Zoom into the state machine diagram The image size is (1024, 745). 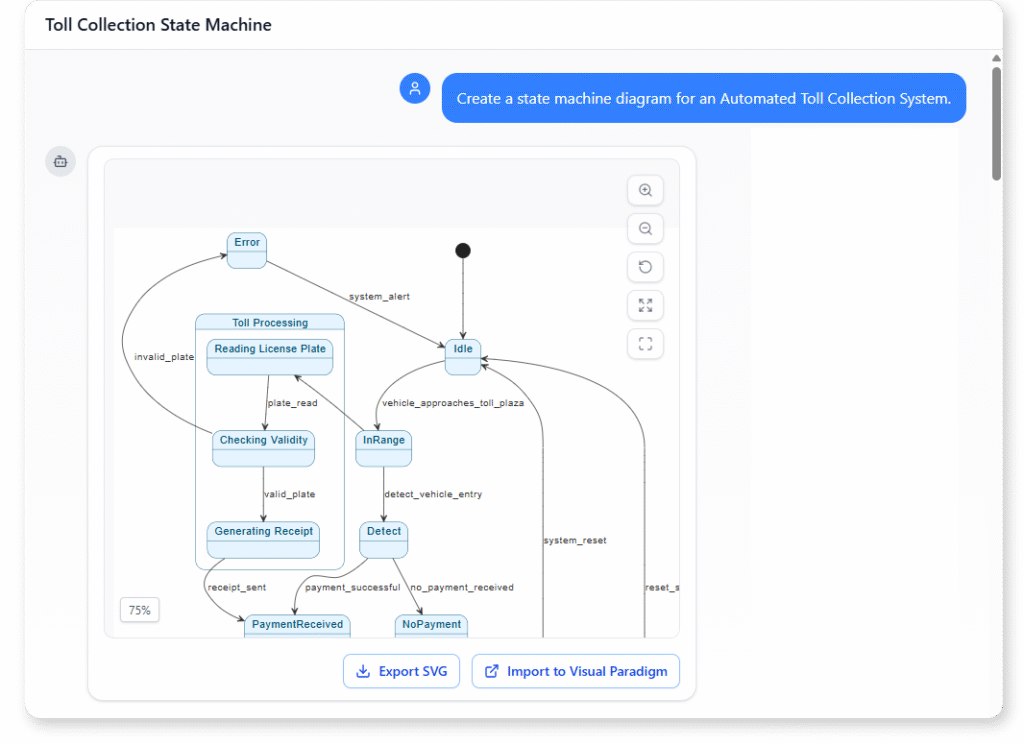point(645,190)
